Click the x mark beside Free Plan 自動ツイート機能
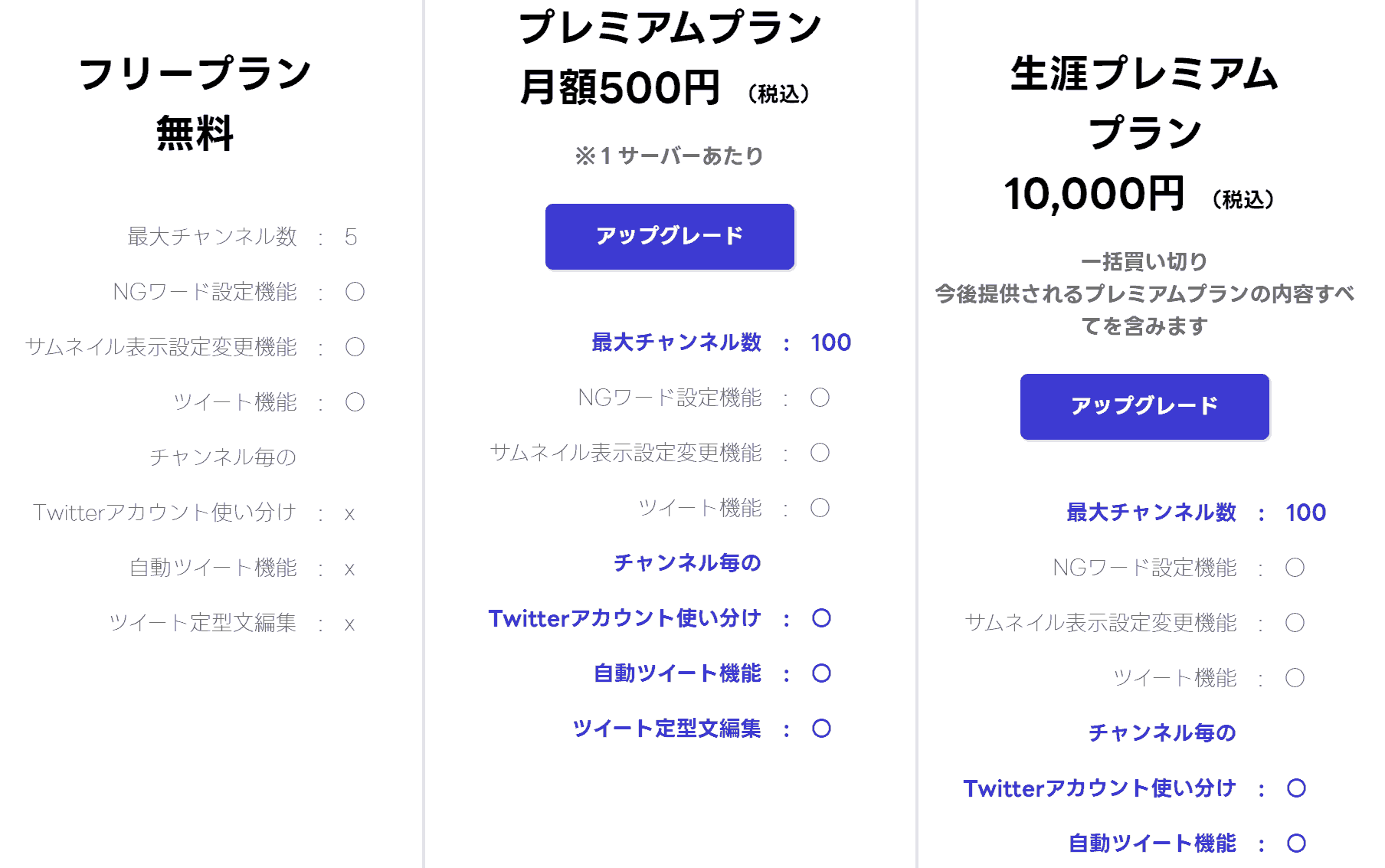 (349, 569)
